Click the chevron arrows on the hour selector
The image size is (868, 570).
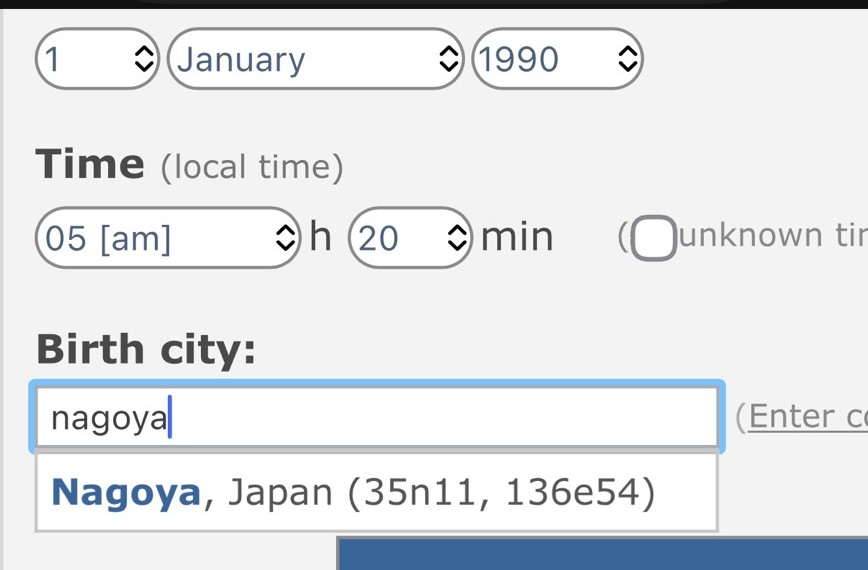click(285, 238)
